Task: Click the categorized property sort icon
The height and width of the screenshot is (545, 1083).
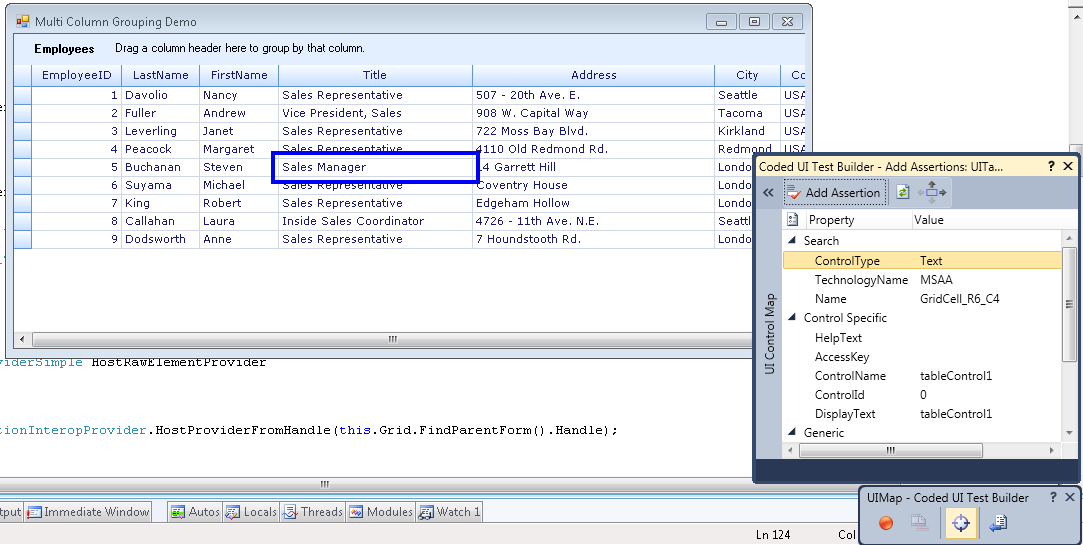Action: point(793,220)
